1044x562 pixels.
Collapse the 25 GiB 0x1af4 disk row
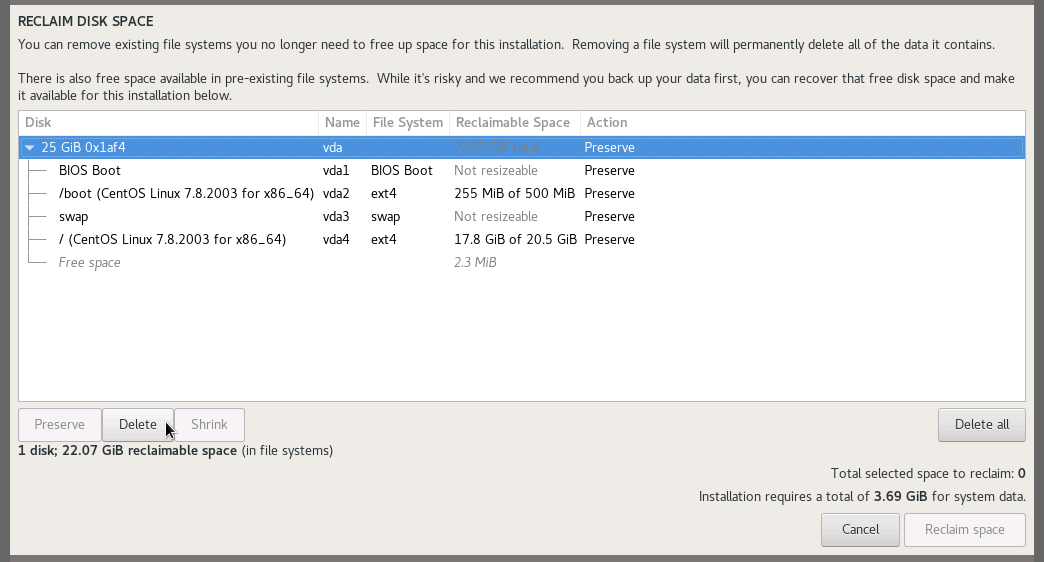tap(30, 148)
